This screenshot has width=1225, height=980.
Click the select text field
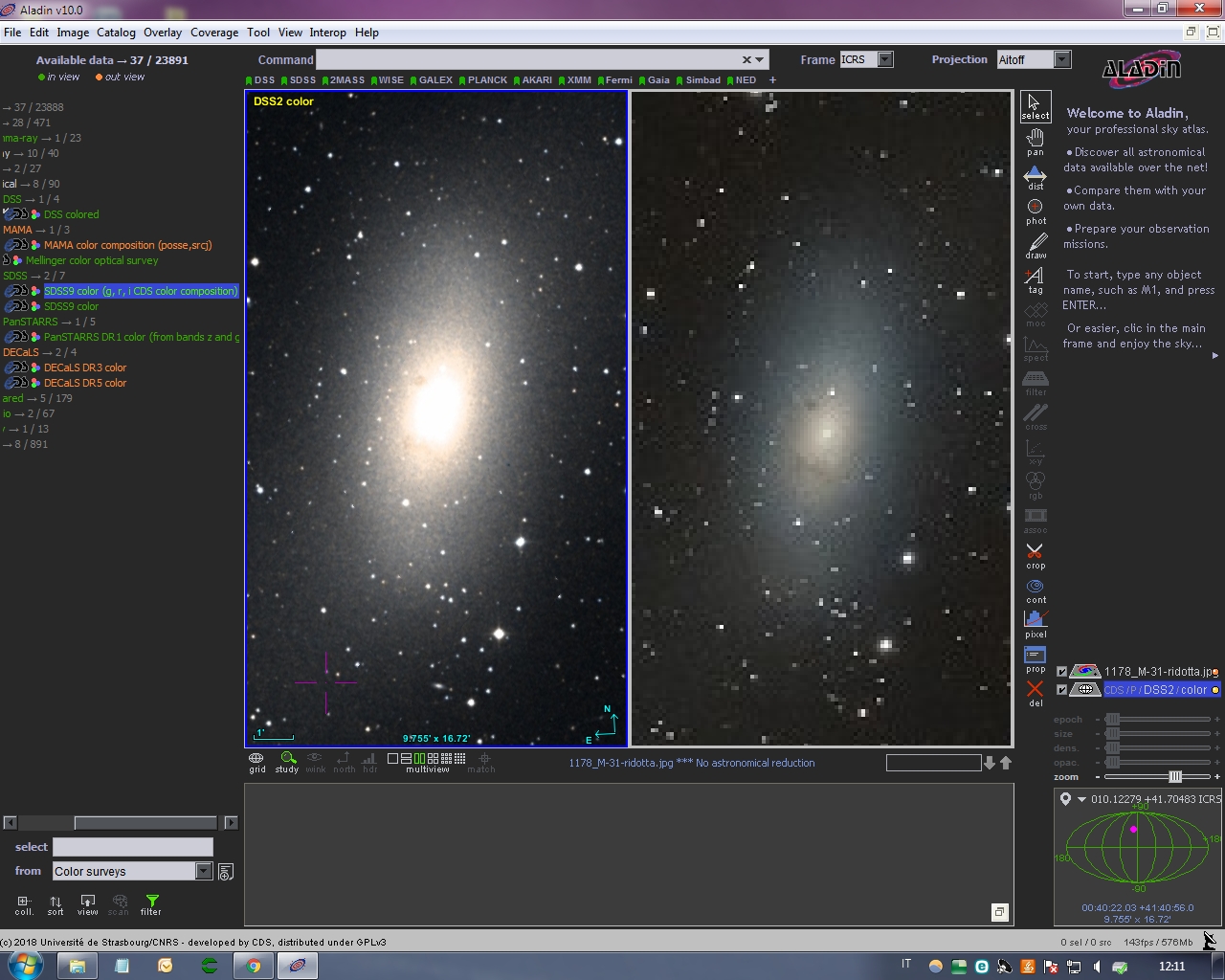pyautogui.click(x=132, y=847)
